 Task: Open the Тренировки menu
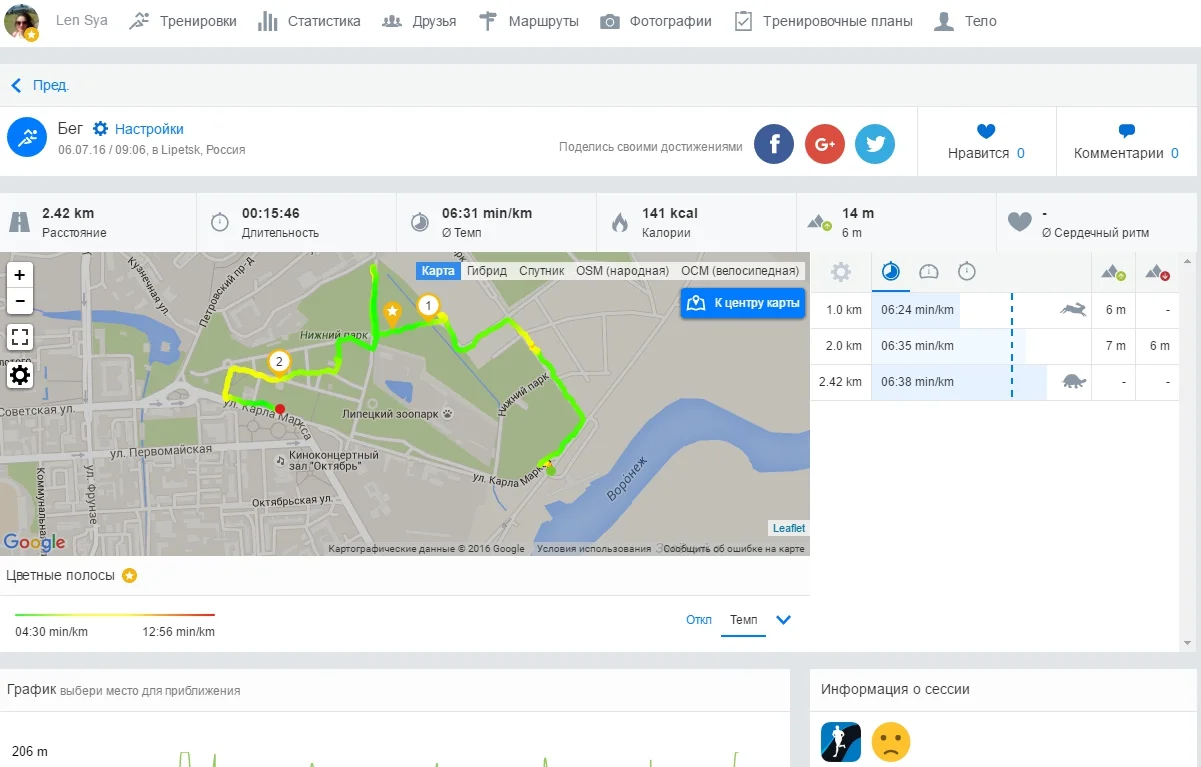(184, 21)
